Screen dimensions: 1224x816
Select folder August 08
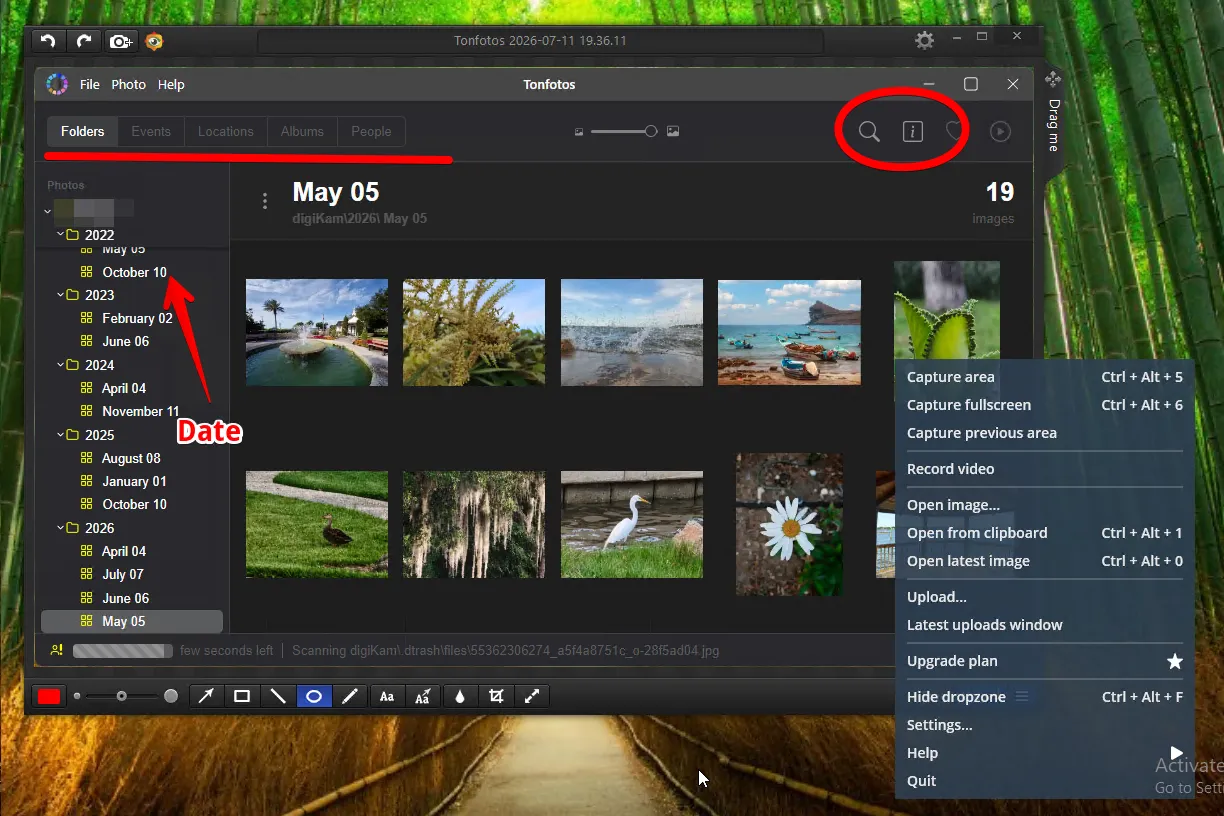point(129,458)
